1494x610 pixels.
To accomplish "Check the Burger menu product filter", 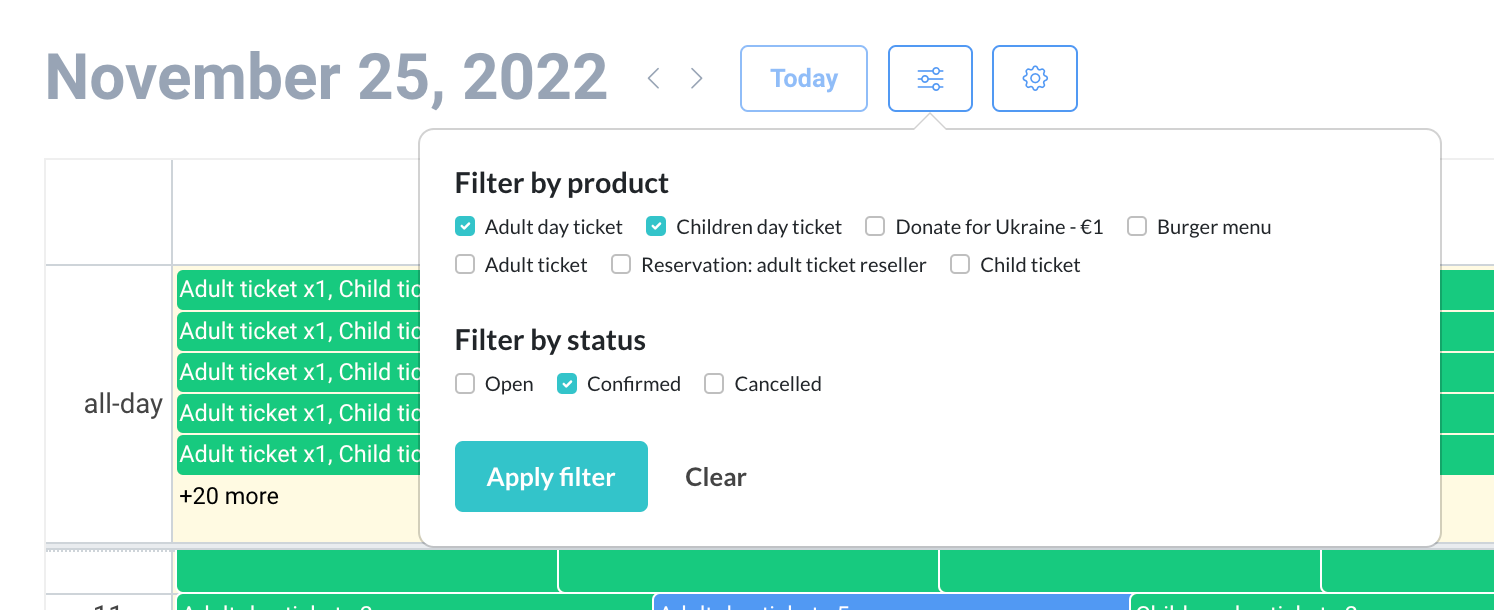I will click(1137, 227).
